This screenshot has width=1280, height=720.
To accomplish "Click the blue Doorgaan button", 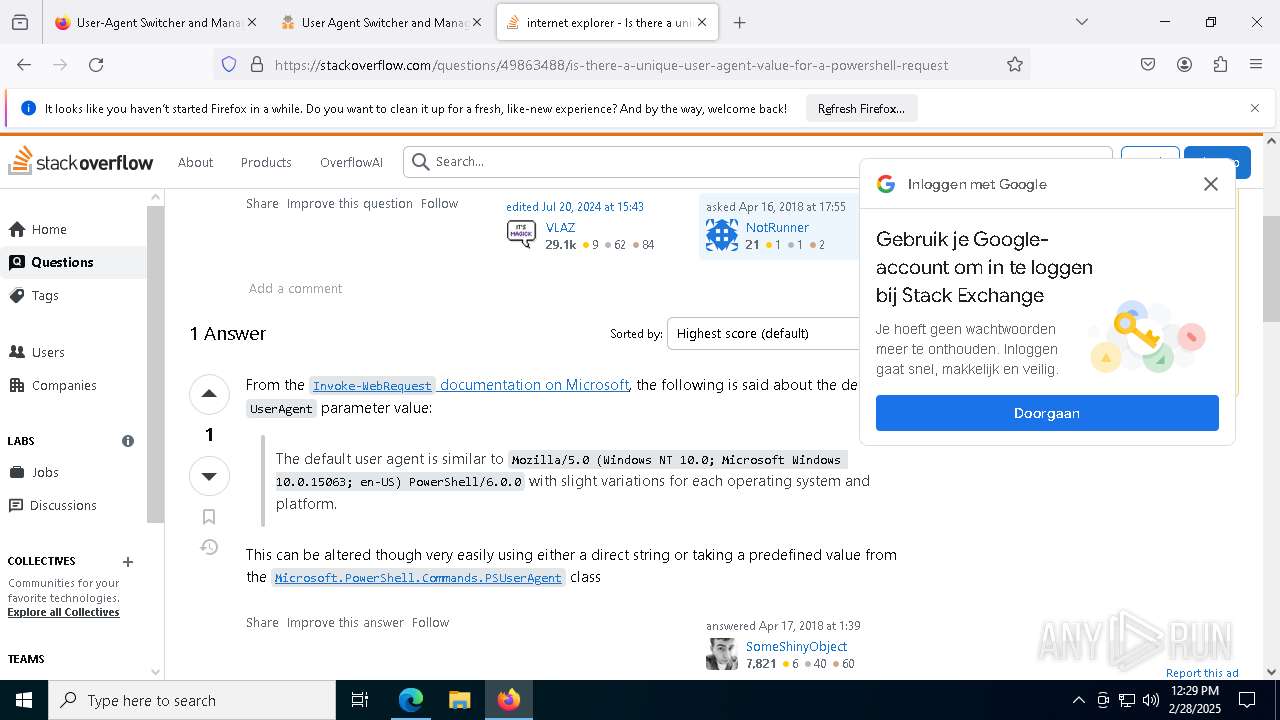I will click(1047, 413).
